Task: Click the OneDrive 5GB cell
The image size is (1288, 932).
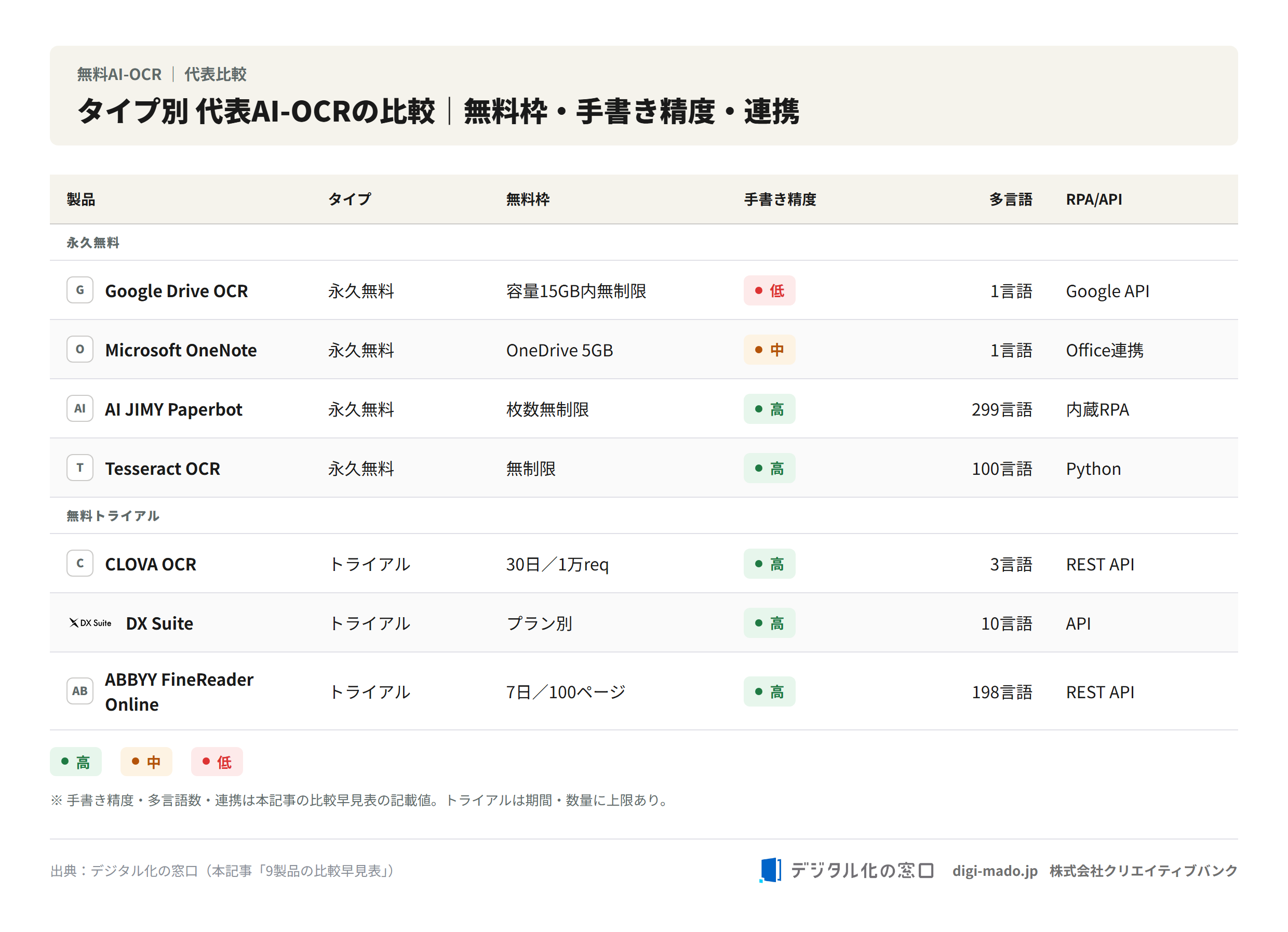Action: click(x=559, y=350)
